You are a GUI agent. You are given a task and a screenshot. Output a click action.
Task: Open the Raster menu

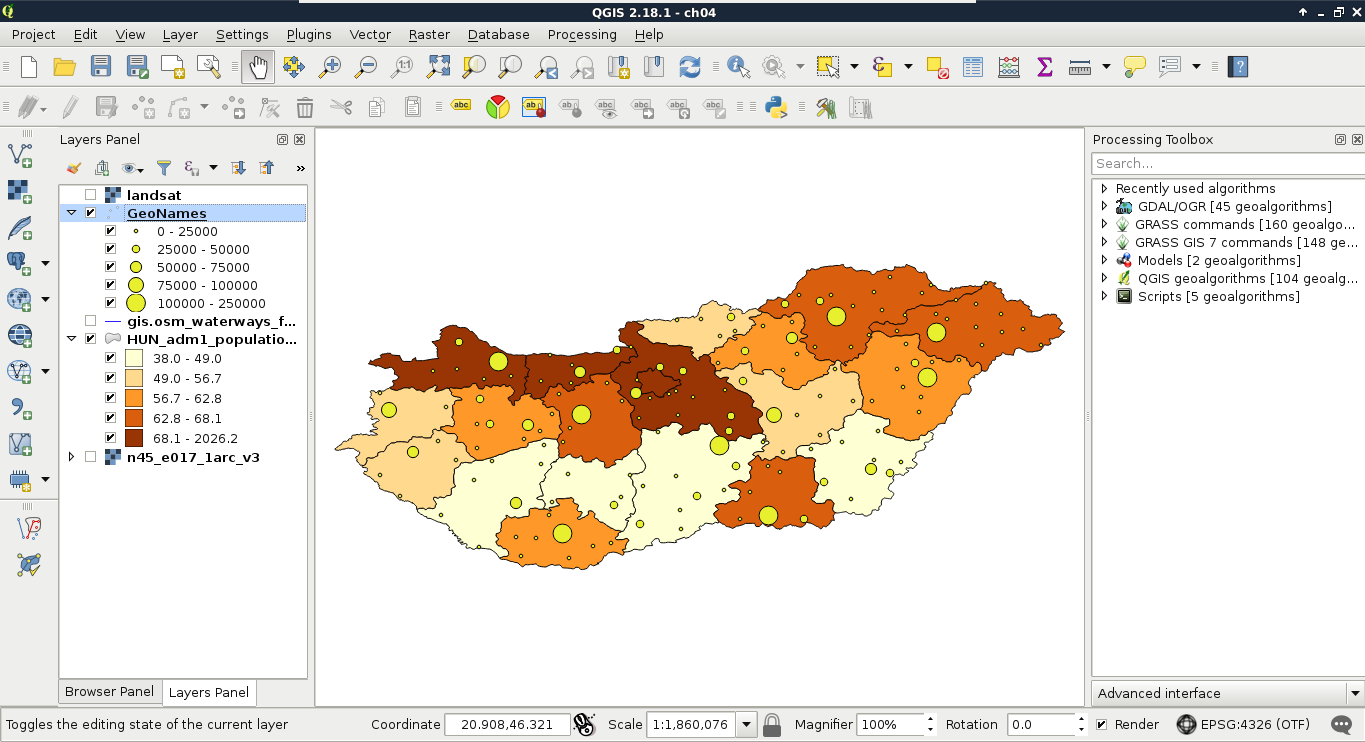[429, 34]
